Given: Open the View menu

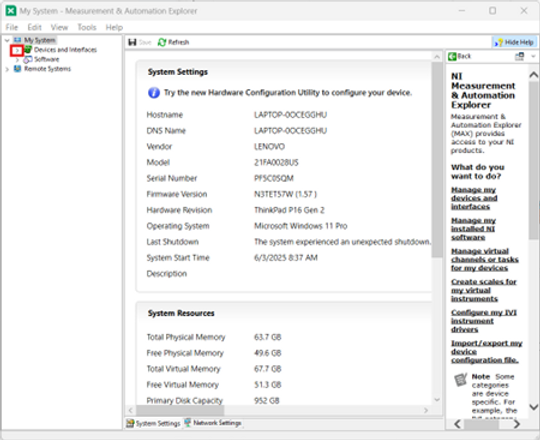Looking at the screenshot, I should pos(59,27).
